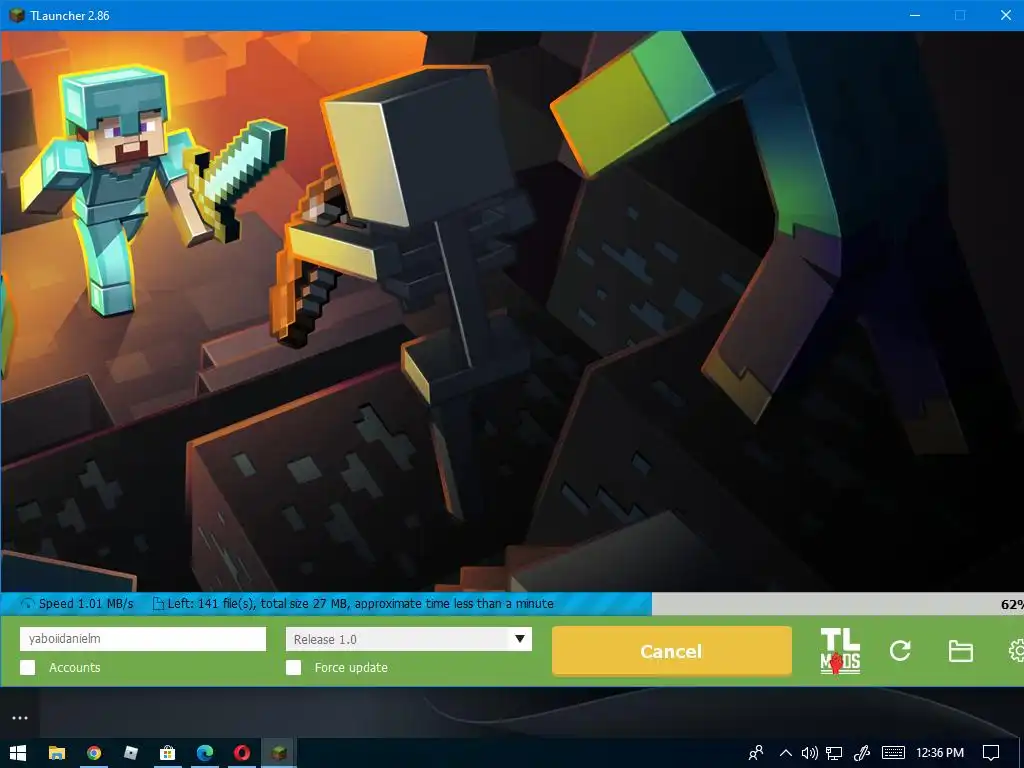
Task: Open the People tray icon
Action: tap(756, 753)
